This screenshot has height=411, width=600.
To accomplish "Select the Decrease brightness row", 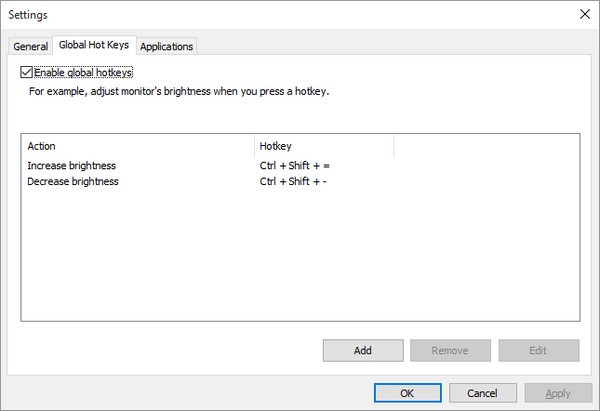I will point(73,181).
